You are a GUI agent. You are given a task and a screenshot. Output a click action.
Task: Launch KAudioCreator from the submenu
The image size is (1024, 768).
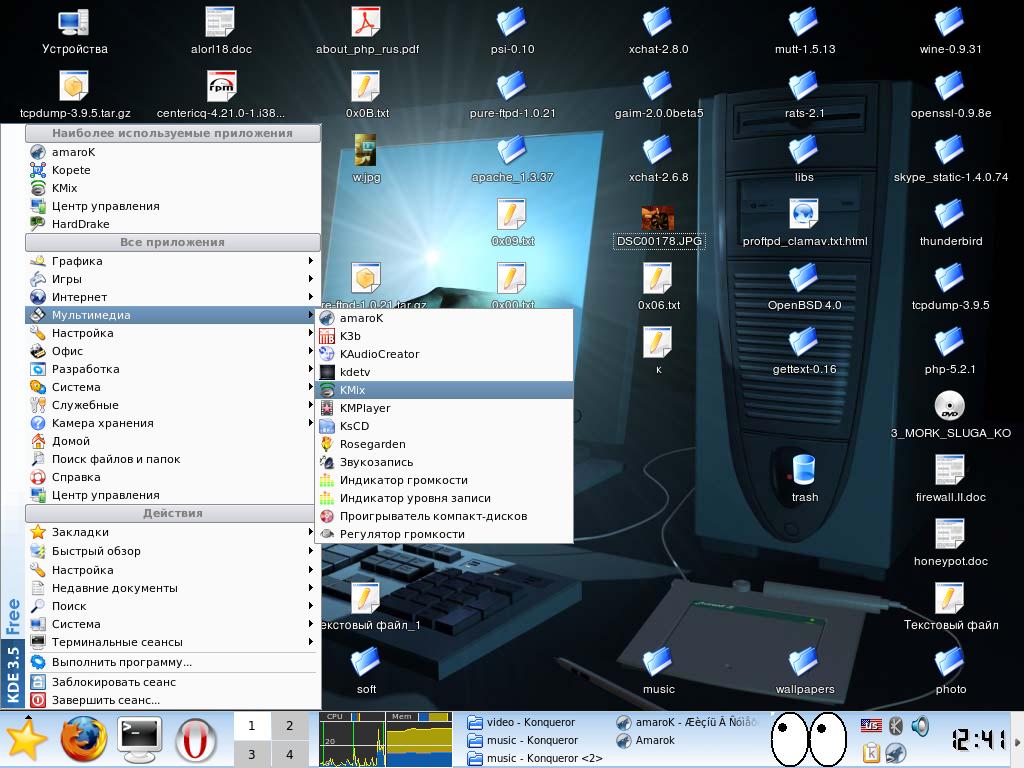(x=444, y=354)
